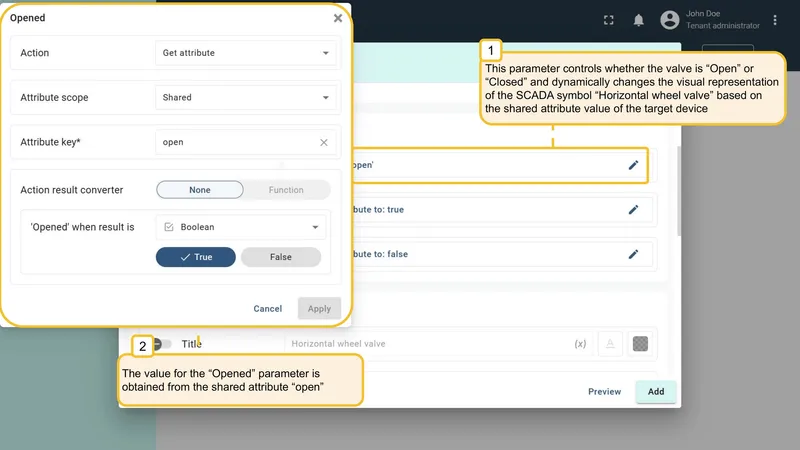The width and height of the screenshot is (800, 450).
Task: Edit the 'attribute to: false' row pencil
Action: click(633, 254)
